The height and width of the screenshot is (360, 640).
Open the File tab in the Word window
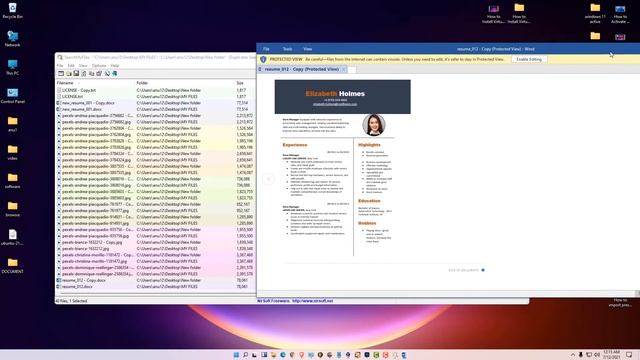click(x=266, y=49)
